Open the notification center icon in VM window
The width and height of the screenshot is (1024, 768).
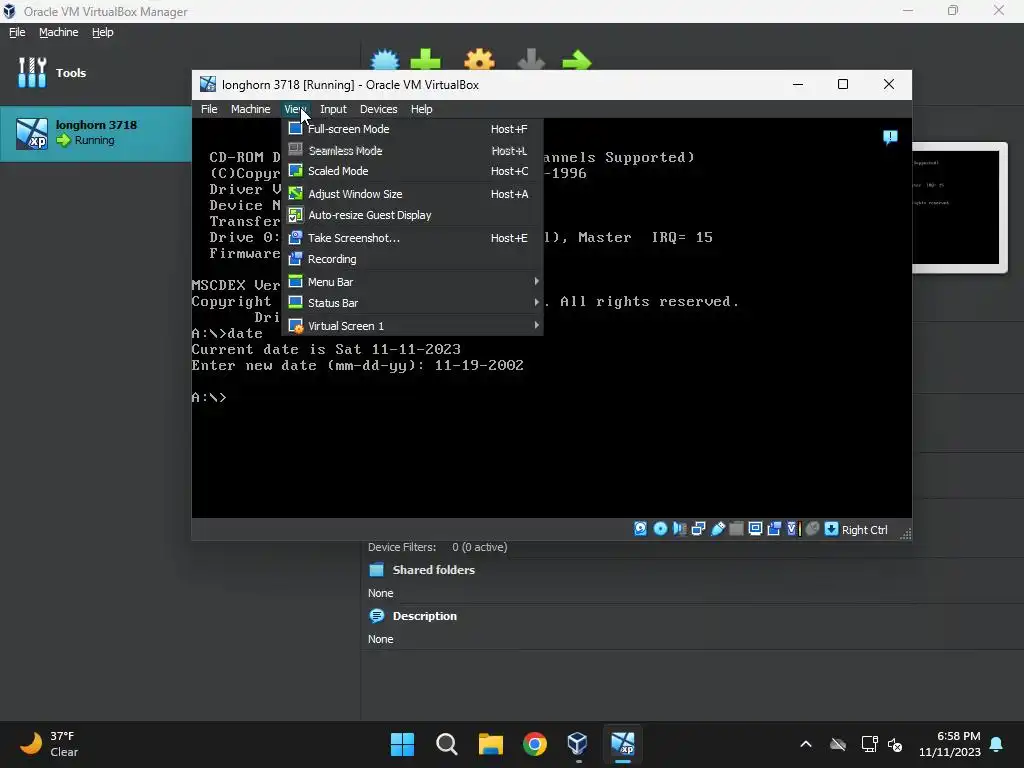click(x=890, y=137)
